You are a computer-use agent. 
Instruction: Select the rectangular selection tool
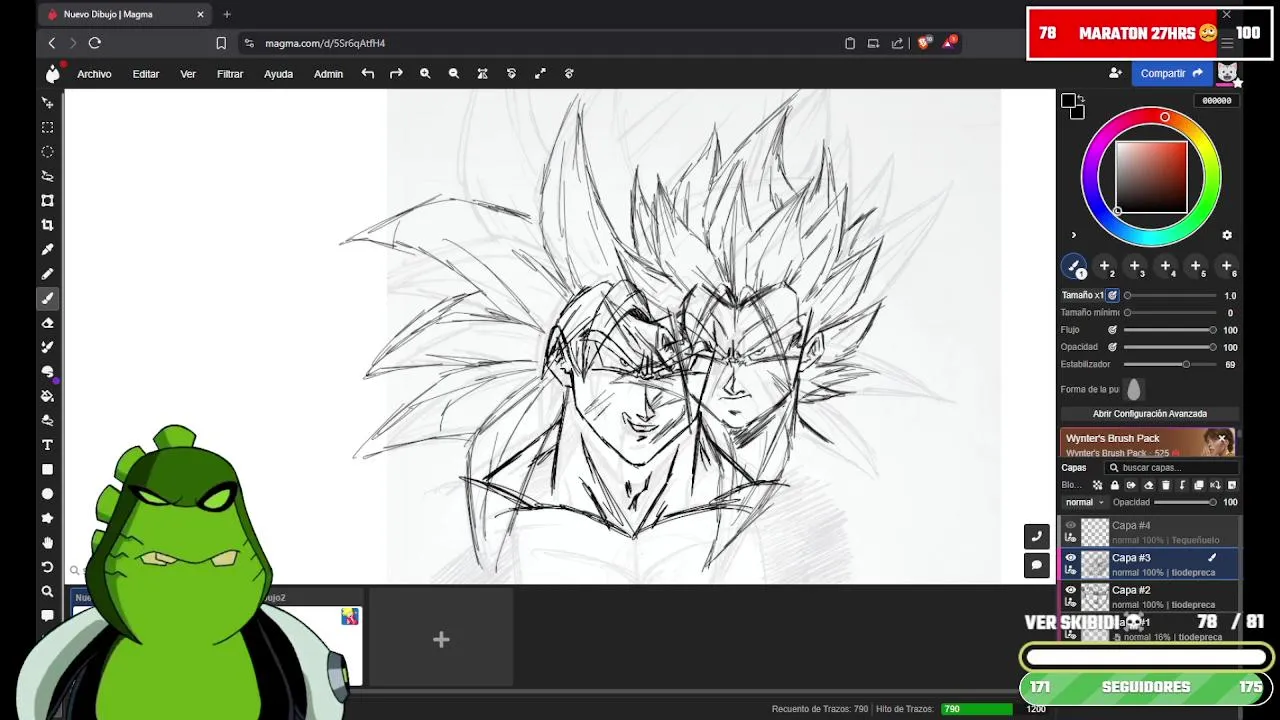[47, 127]
